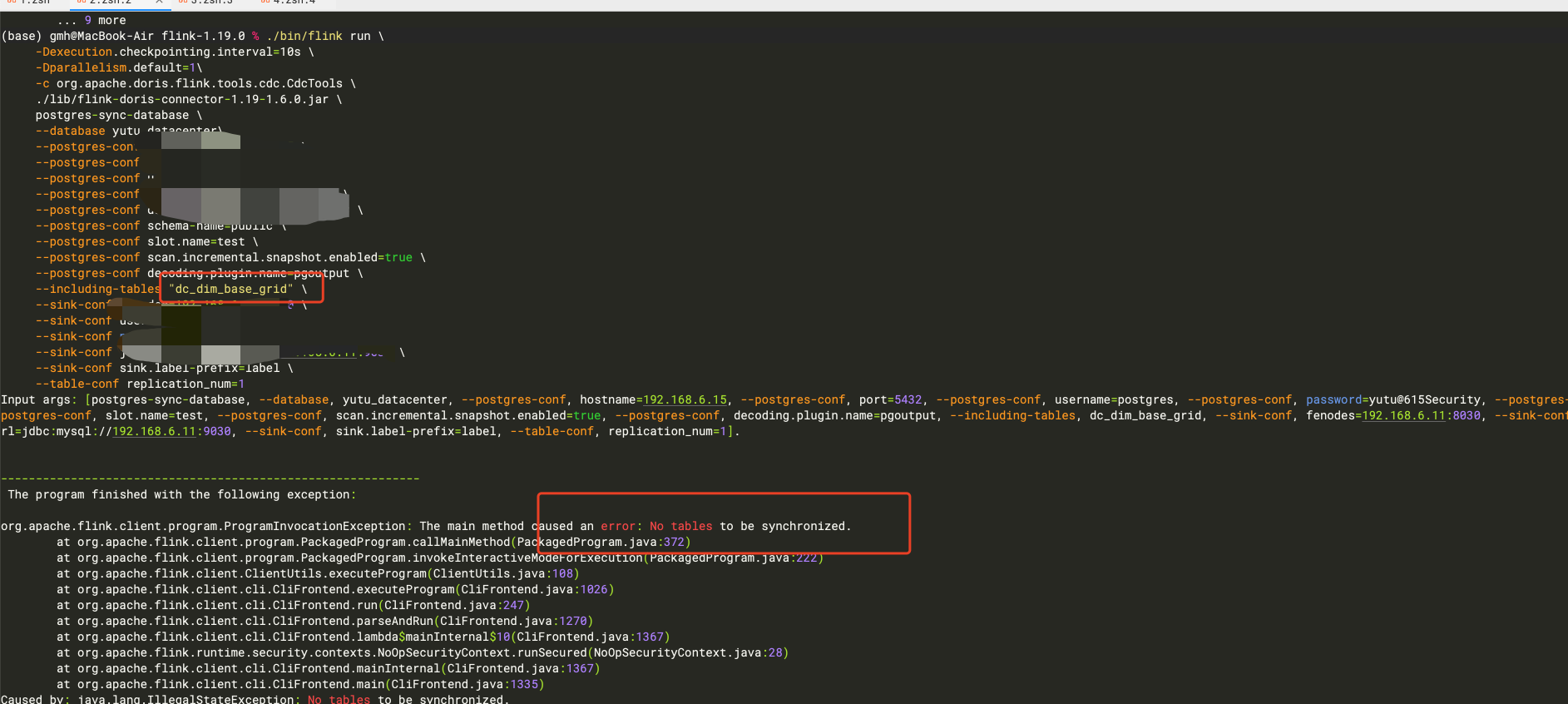The image size is (1568, 704).
Task: Click 'password=yutu@615Security' in the Input args
Action: pos(1393,400)
